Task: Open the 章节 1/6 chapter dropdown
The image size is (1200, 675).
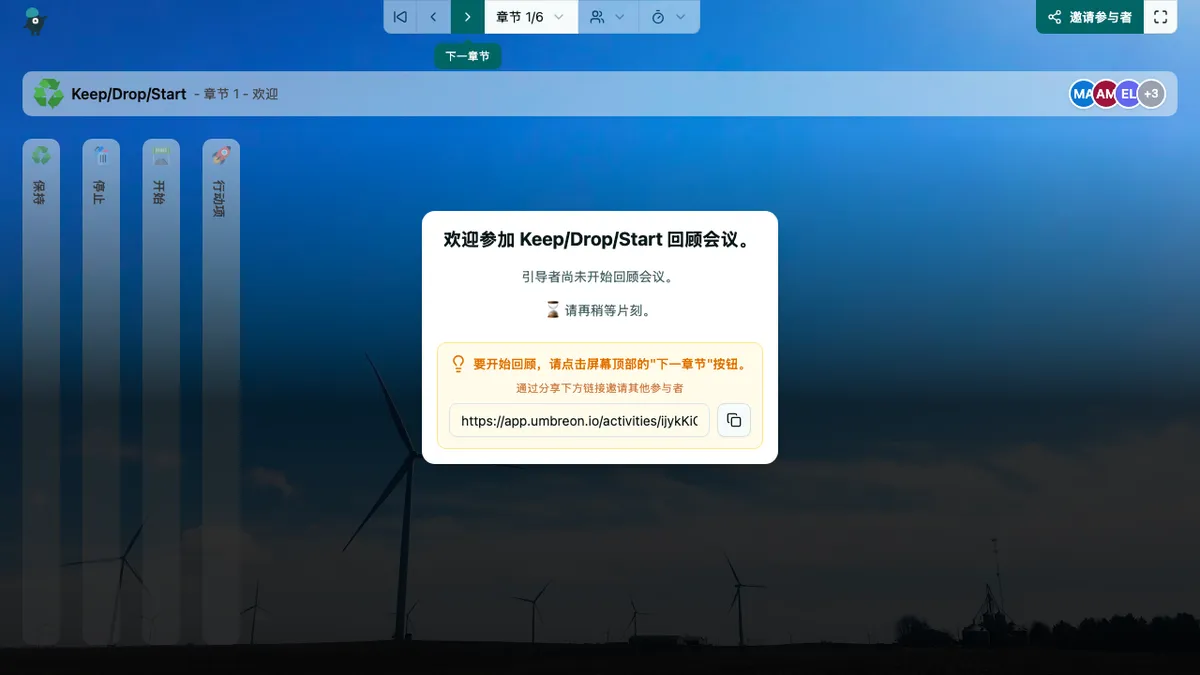Action: point(531,17)
